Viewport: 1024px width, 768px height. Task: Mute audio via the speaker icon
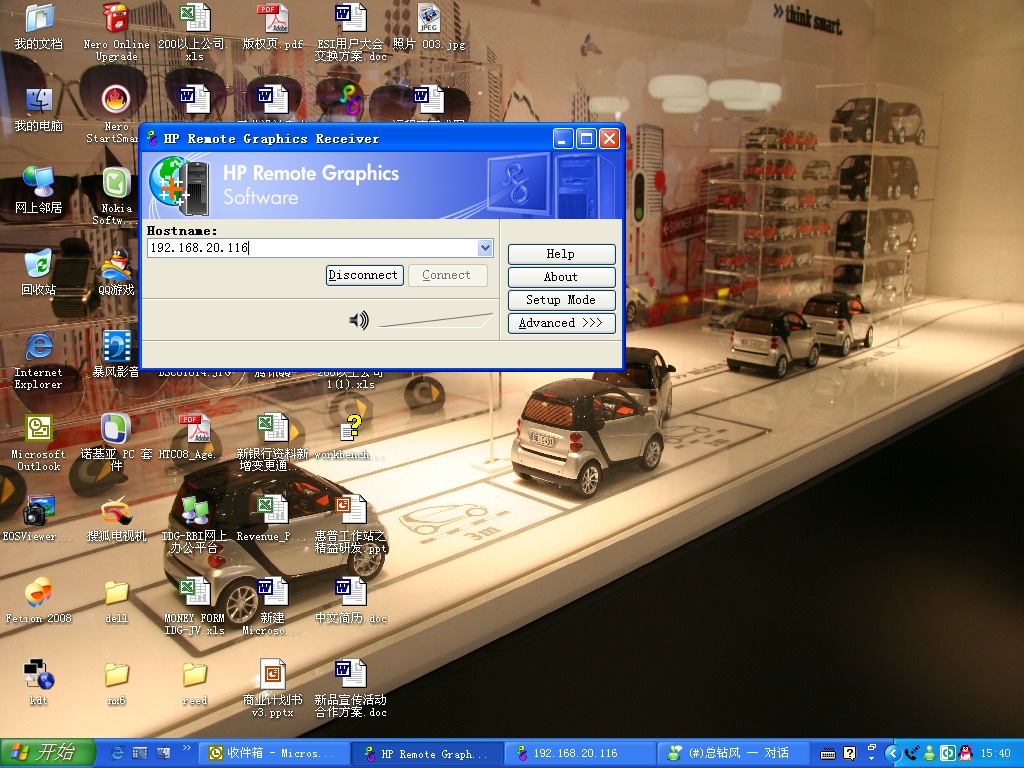click(x=358, y=320)
